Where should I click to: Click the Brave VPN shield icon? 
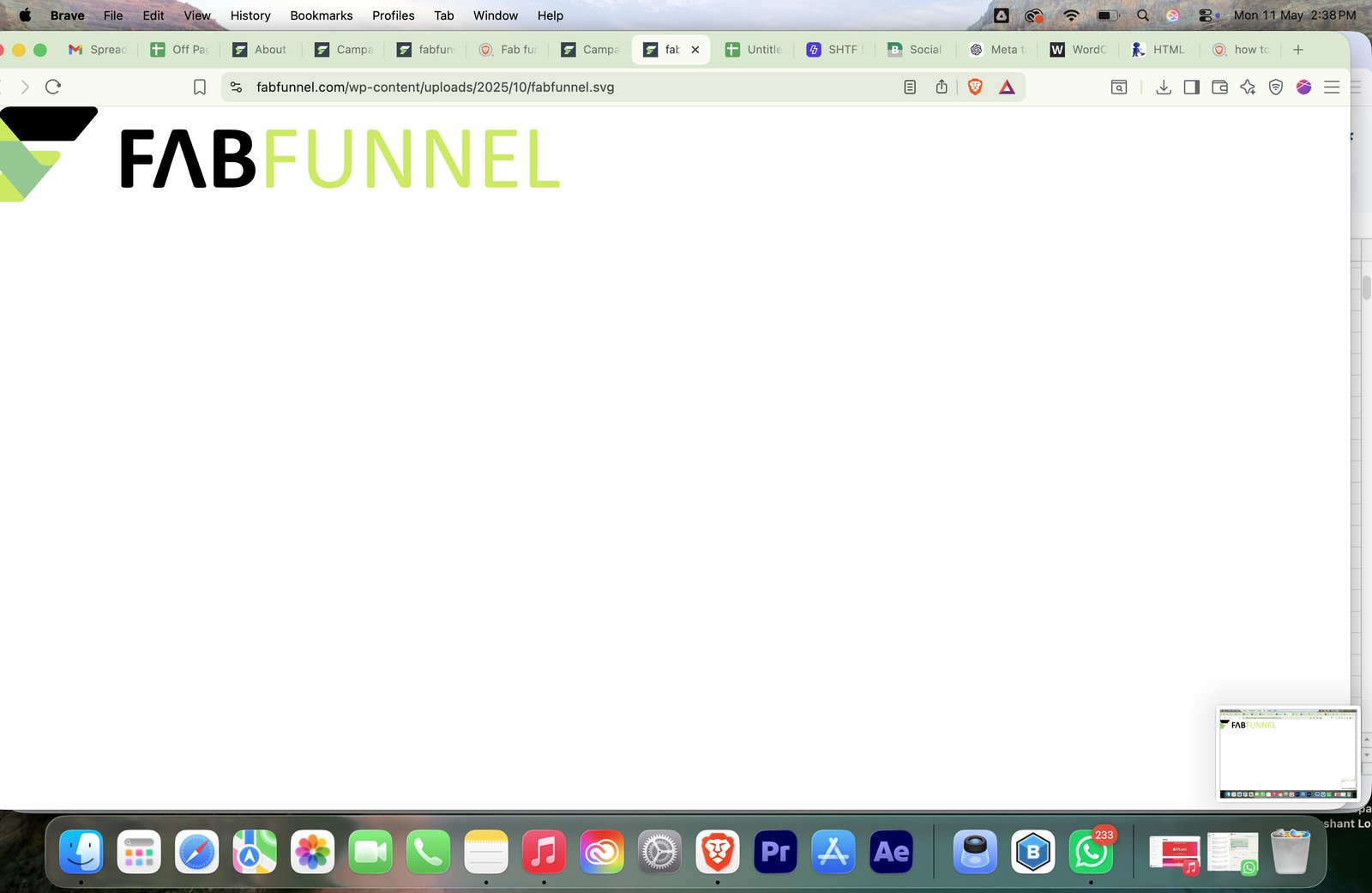coord(1276,87)
